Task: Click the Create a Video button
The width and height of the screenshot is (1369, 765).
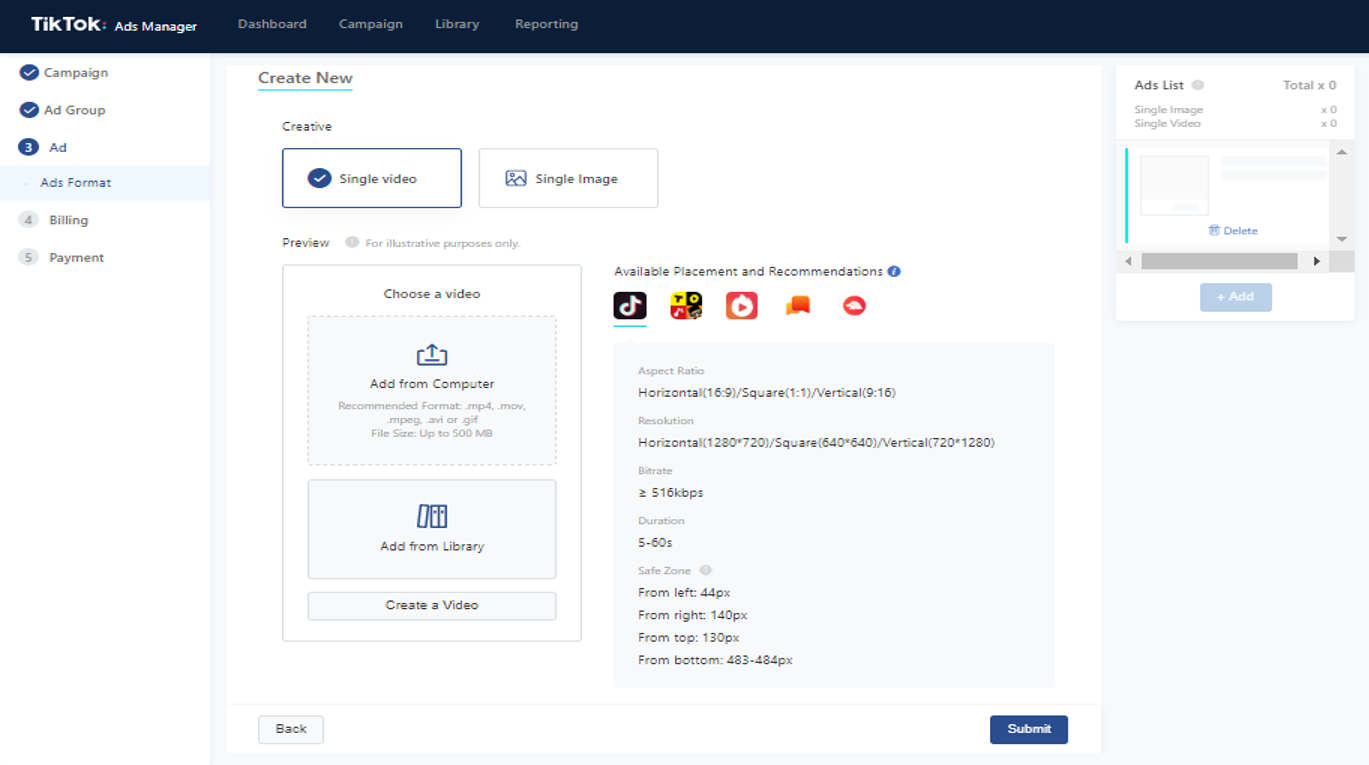Action: pyautogui.click(x=432, y=605)
